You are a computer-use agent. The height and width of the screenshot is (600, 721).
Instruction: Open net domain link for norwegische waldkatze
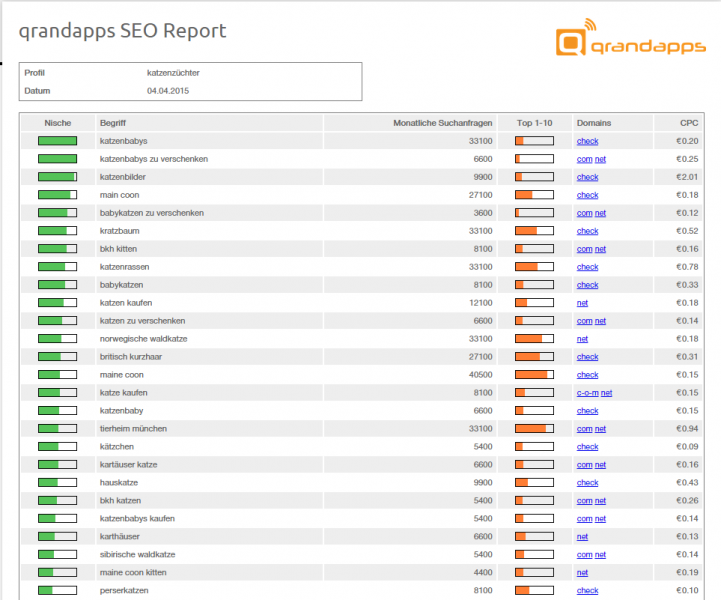(x=582, y=339)
